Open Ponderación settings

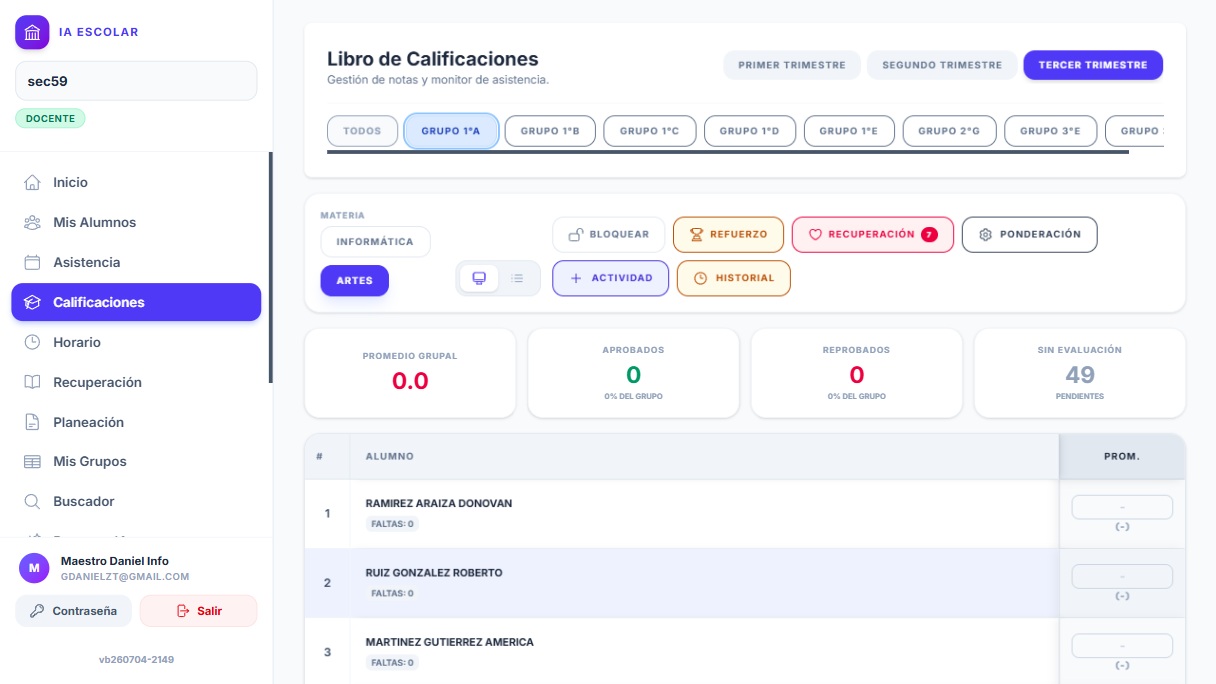tap(1030, 235)
